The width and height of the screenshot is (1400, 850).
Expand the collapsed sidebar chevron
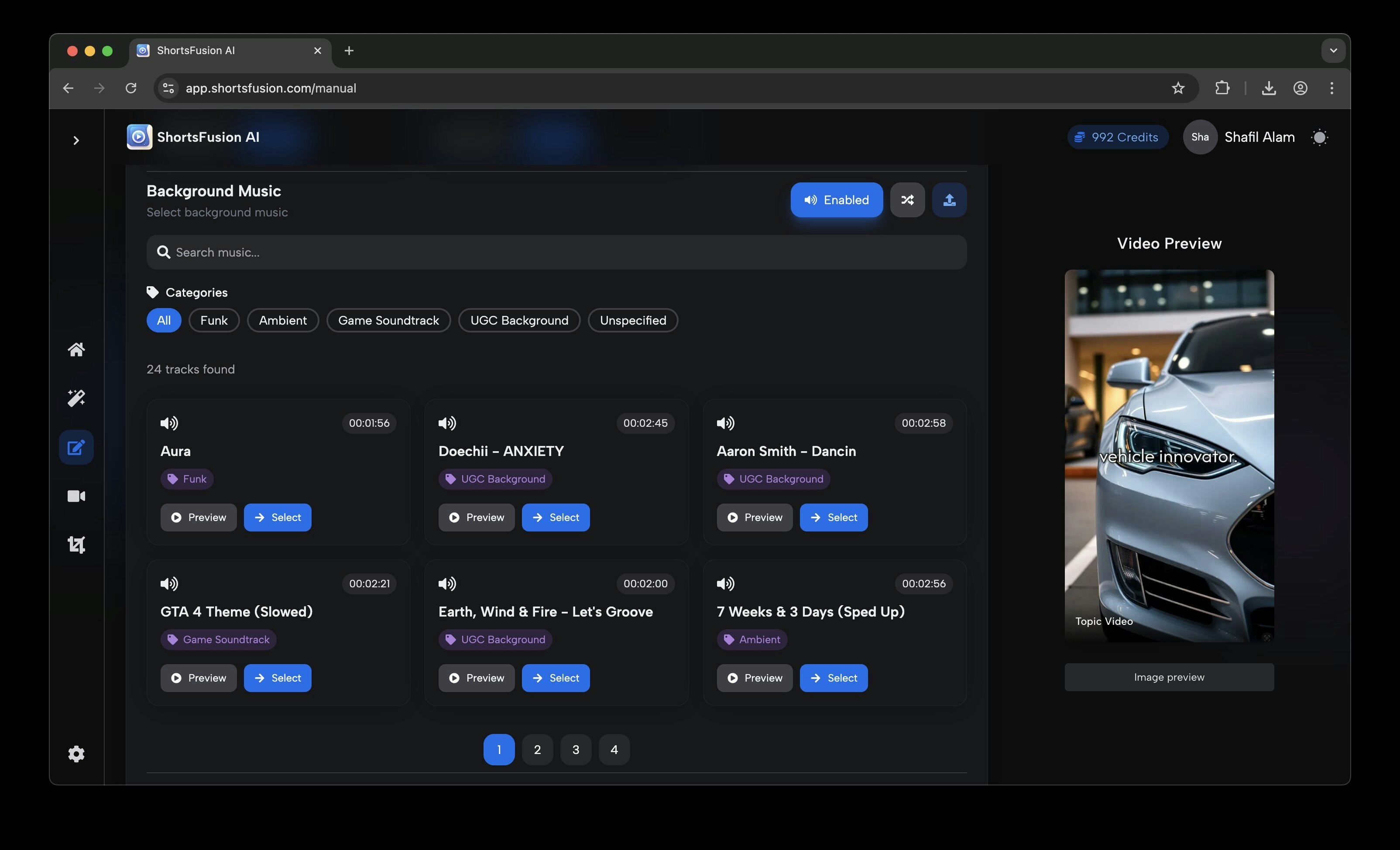click(76, 141)
